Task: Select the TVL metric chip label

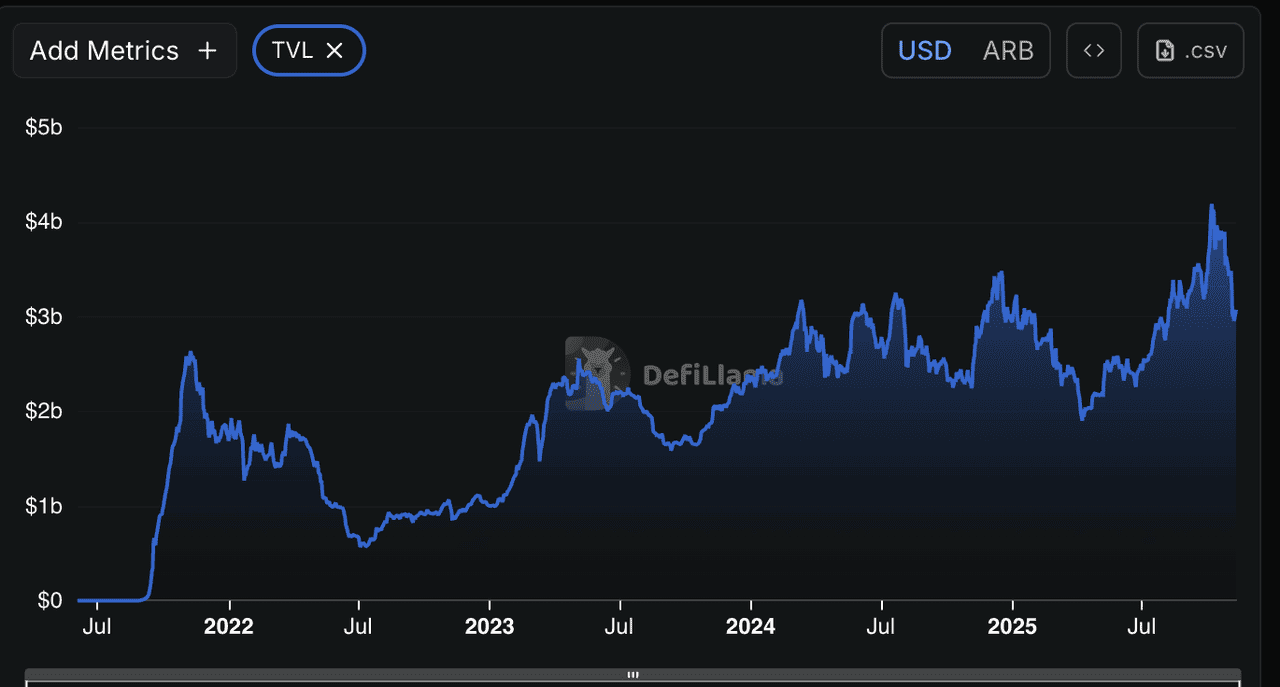Action: tap(293, 51)
